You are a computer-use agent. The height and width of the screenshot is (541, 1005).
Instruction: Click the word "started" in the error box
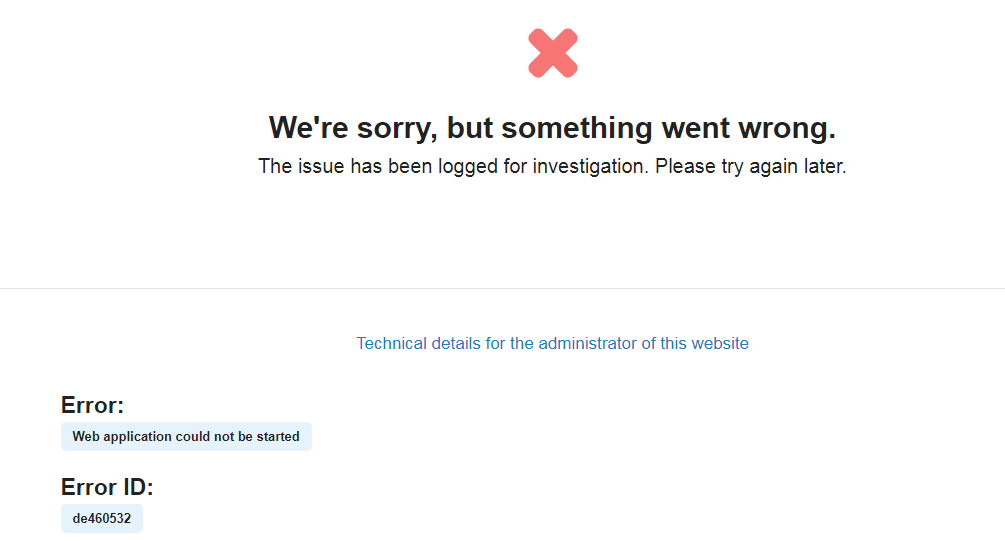tap(278, 437)
